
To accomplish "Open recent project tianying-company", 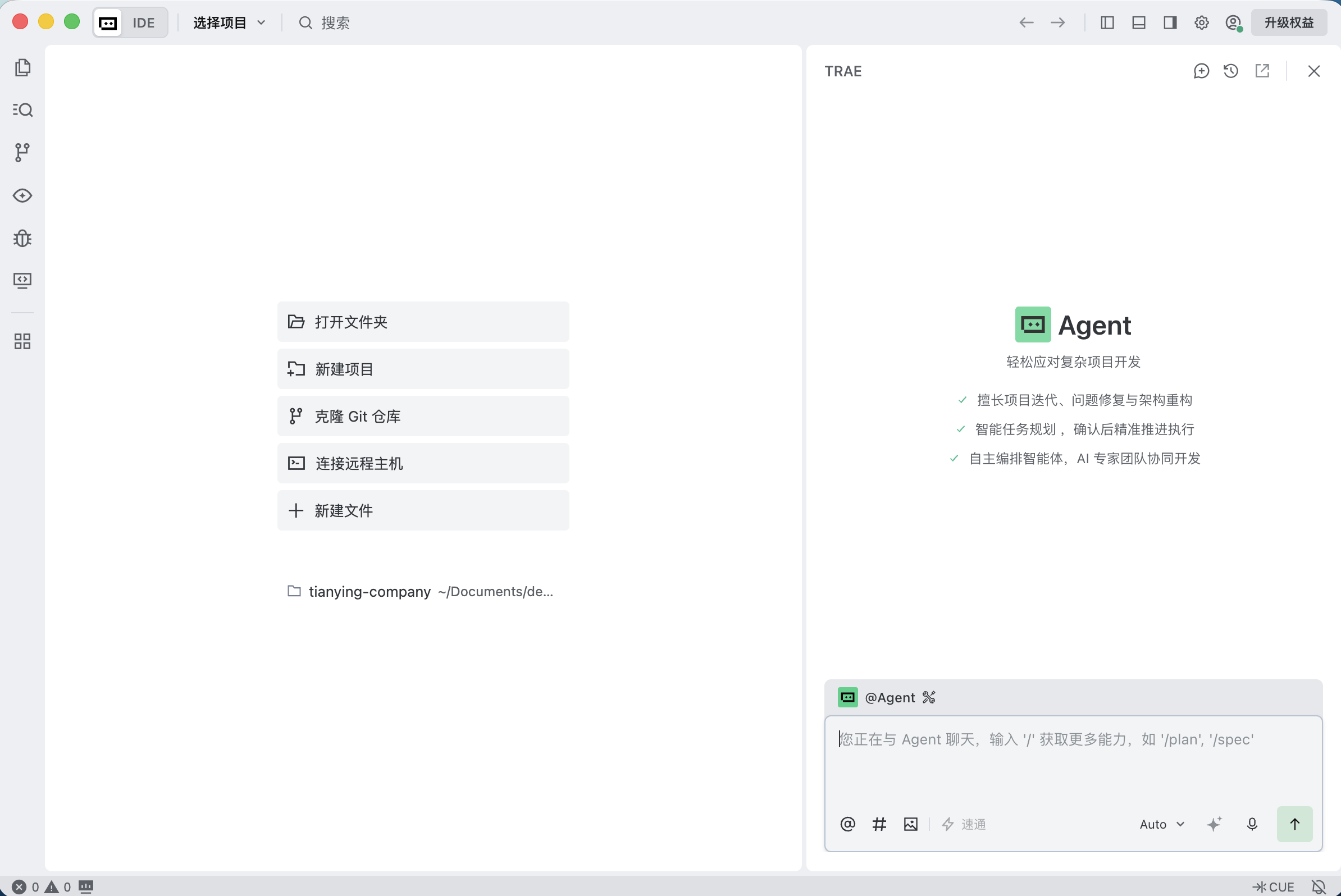I will point(420,591).
